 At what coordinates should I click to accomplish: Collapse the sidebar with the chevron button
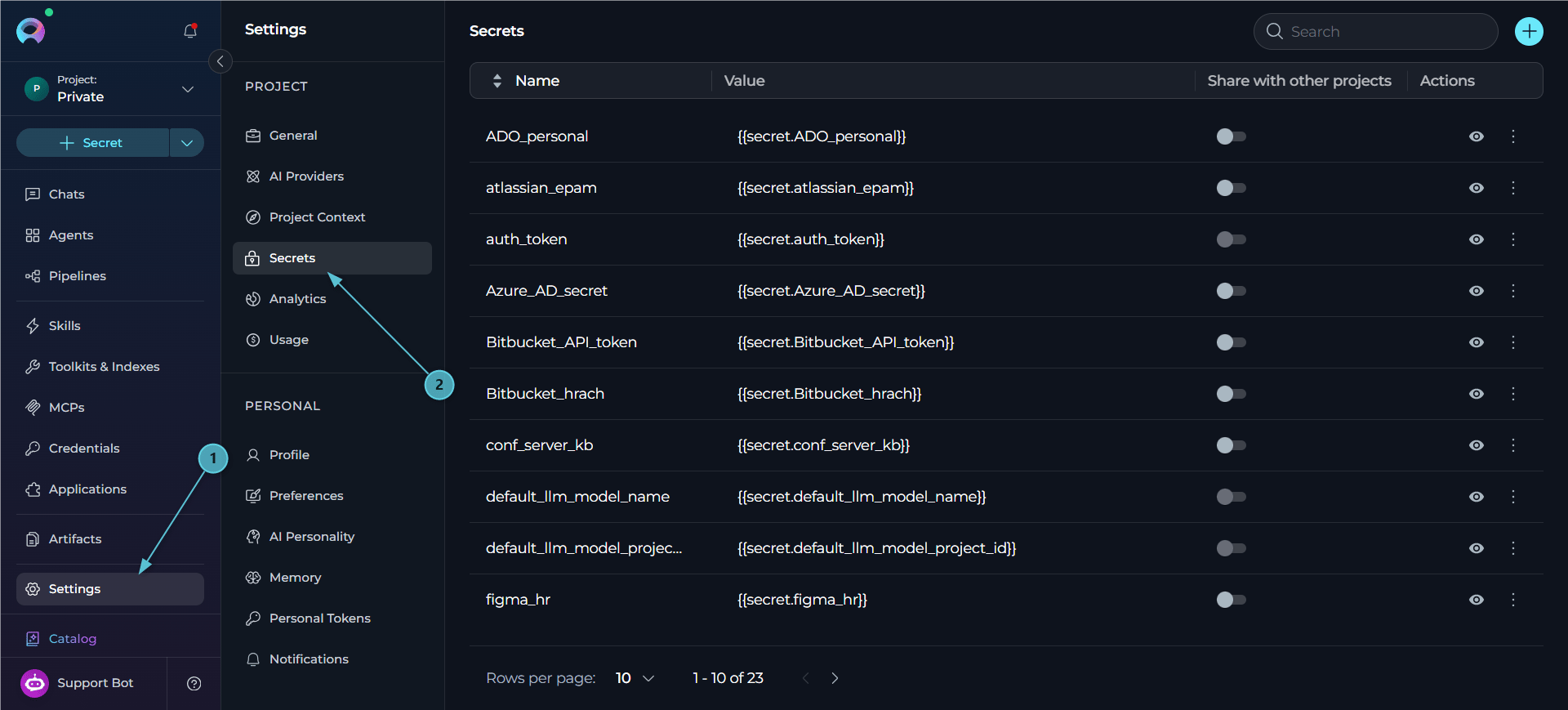pyautogui.click(x=220, y=61)
